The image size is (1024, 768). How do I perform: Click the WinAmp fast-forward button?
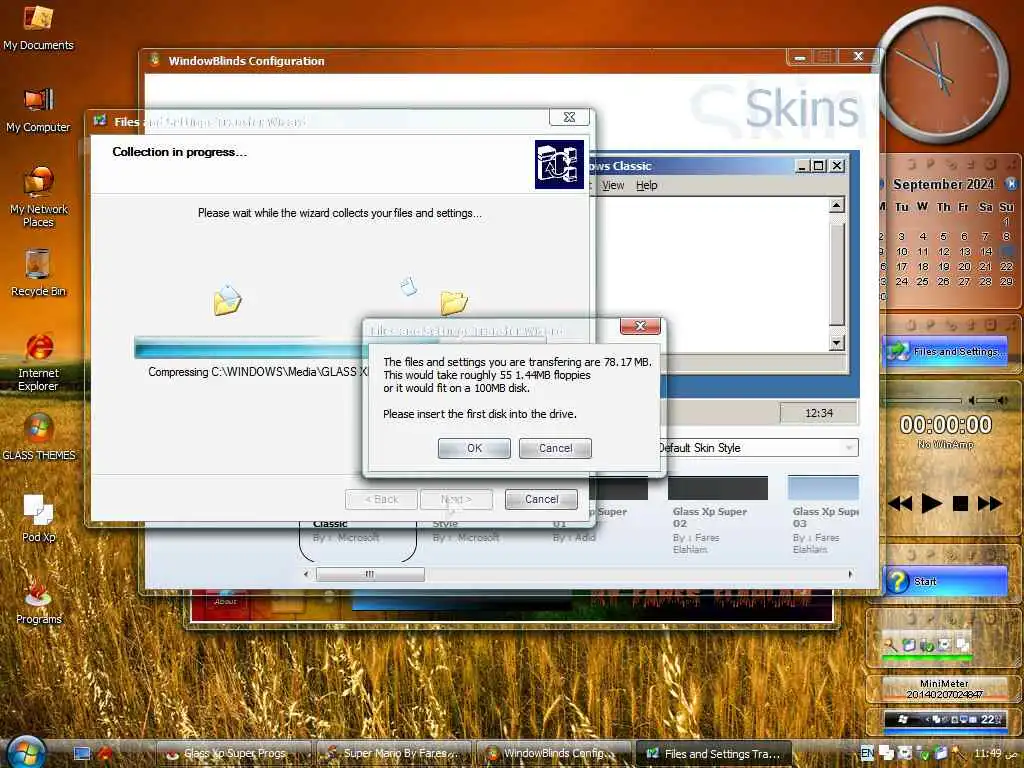pyautogui.click(x=989, y=504)
